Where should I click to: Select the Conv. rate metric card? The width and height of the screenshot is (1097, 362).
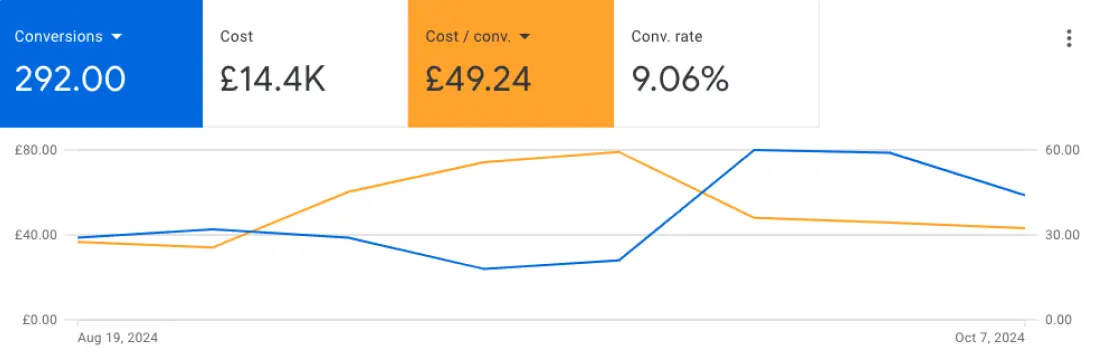(x=716, y=64)
